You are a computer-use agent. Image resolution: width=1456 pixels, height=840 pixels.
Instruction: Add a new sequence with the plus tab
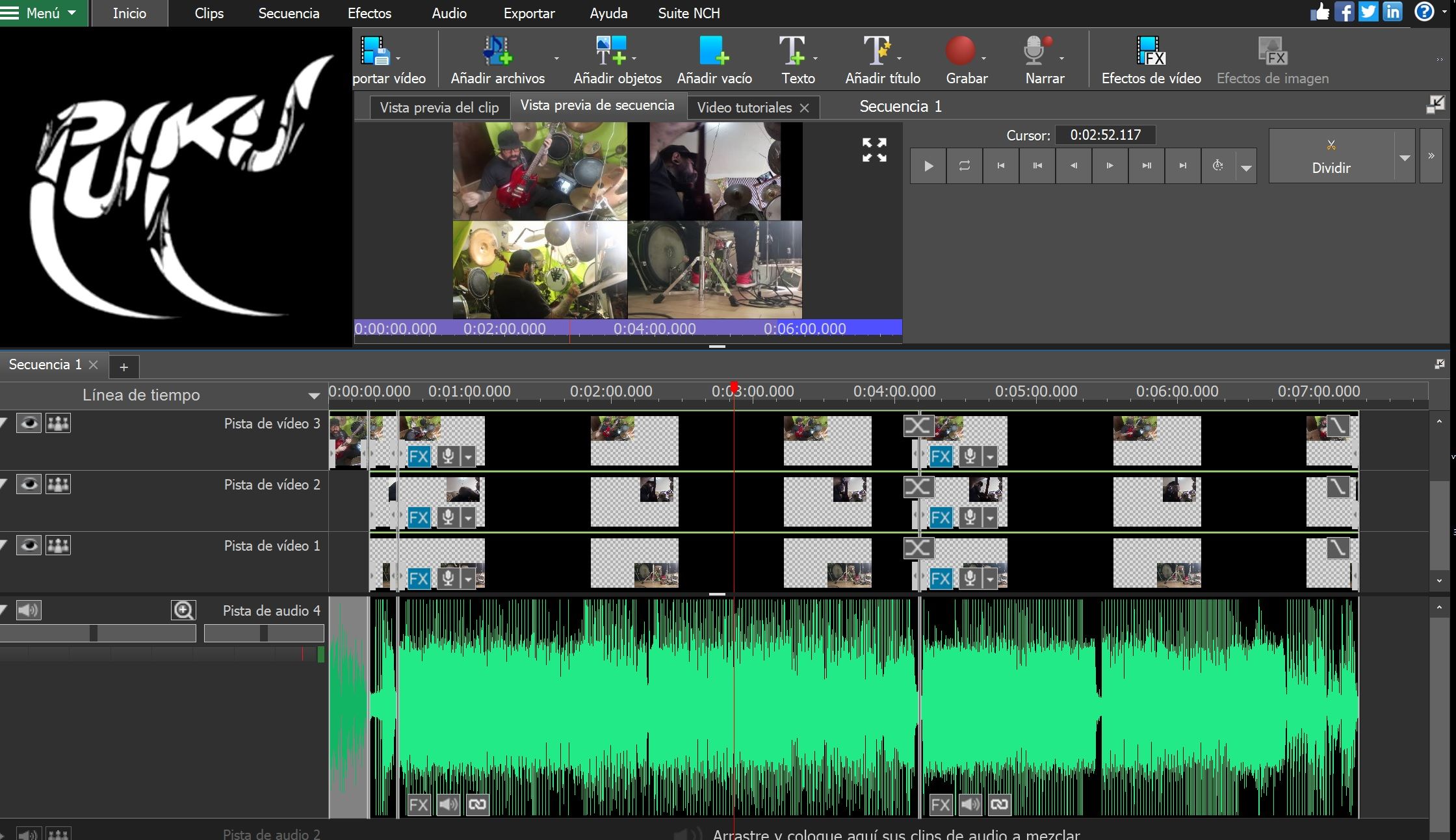(123, 367)
